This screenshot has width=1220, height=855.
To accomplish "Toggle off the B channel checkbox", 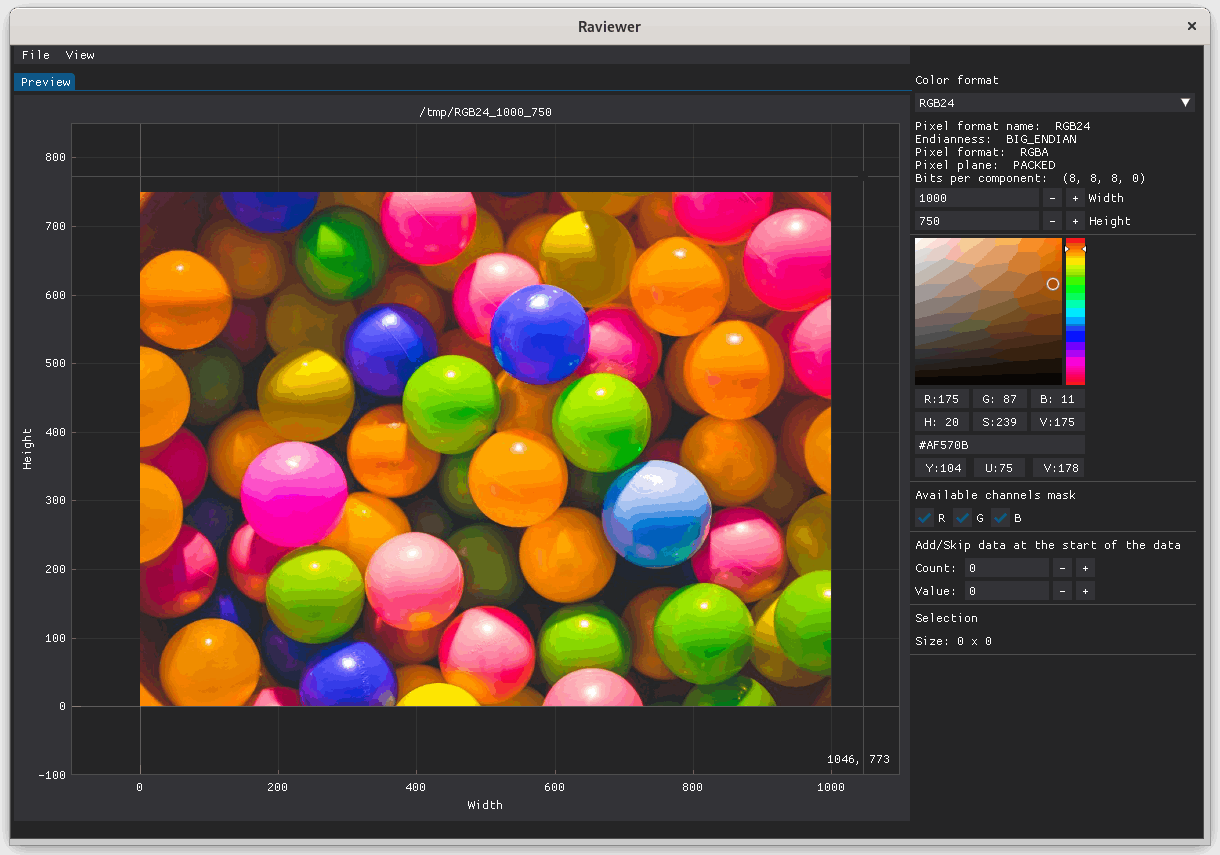I will (x=1001, y=518).
